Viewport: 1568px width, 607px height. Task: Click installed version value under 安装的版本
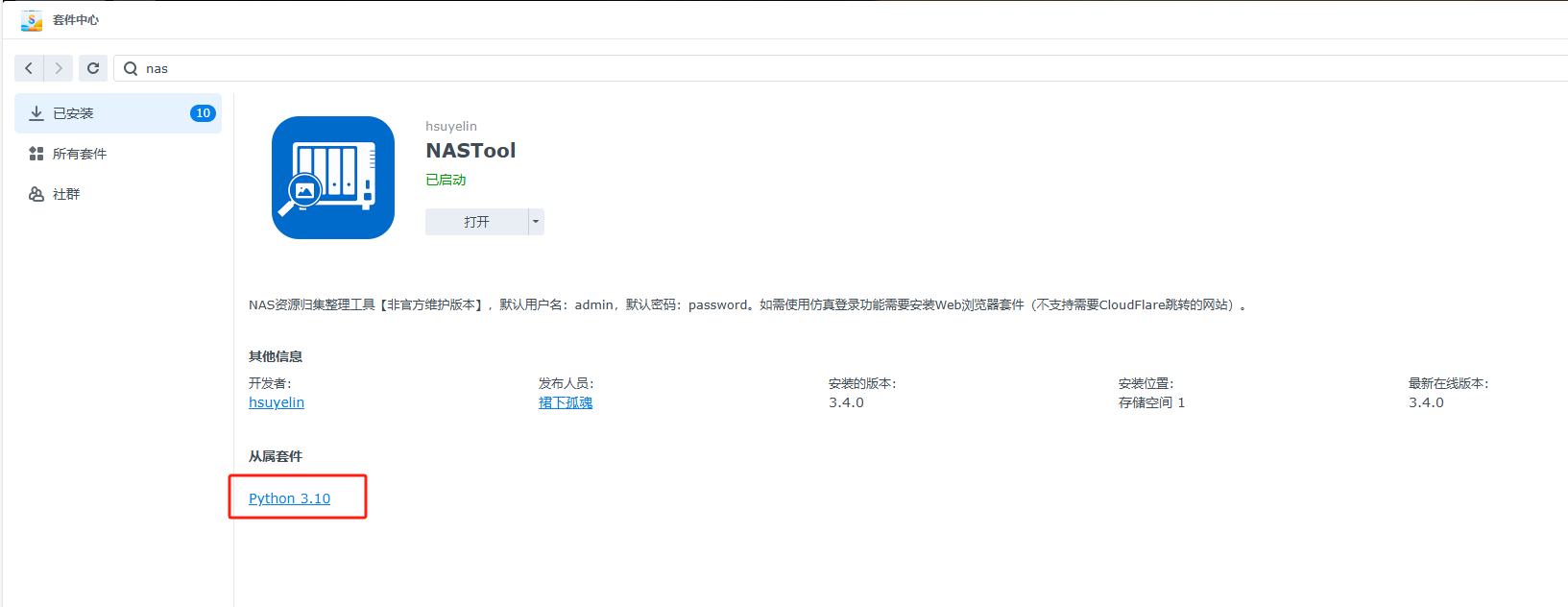click(x=846, y=402)
